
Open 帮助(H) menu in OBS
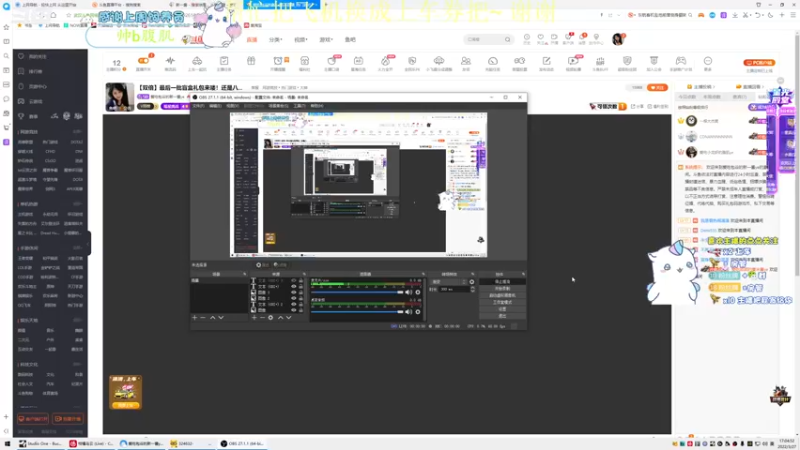pos(317,106)
